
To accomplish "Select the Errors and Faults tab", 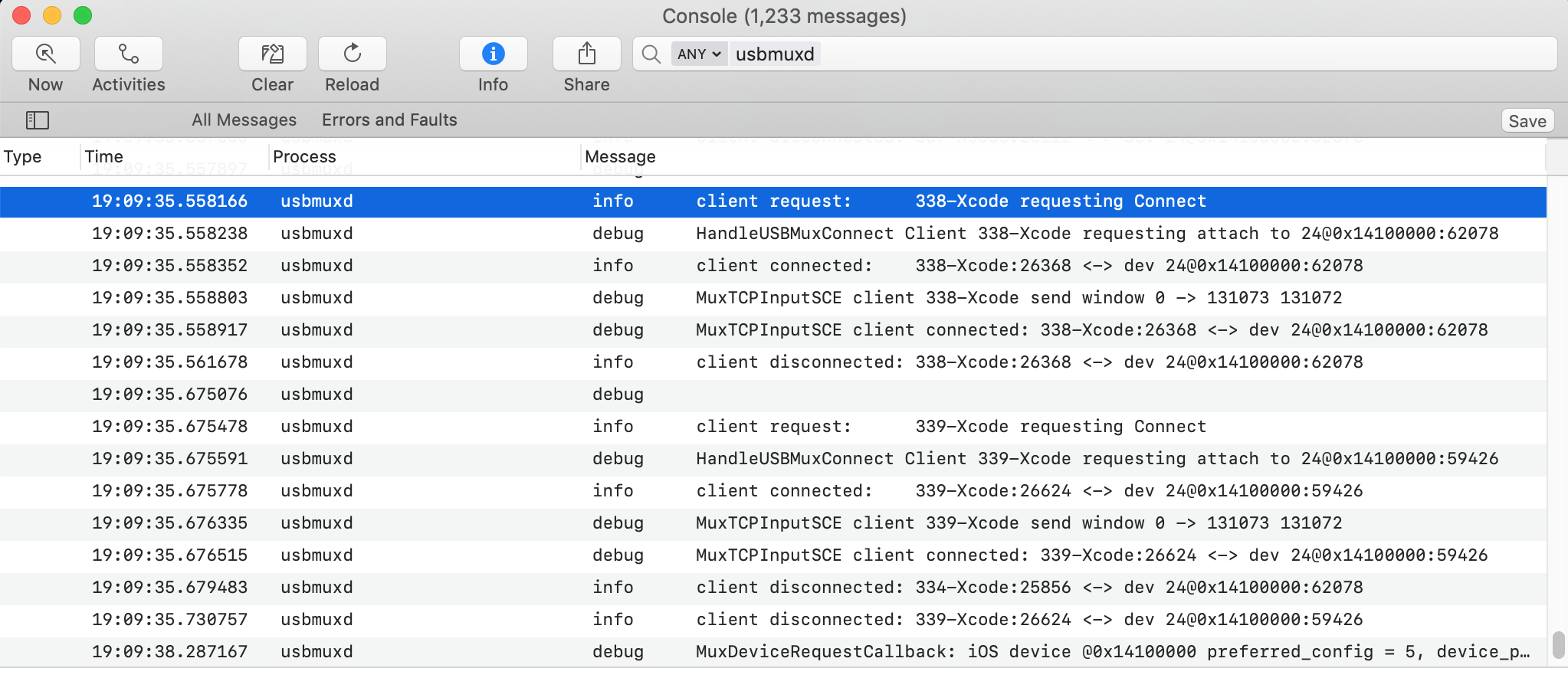I will (389, 120).
